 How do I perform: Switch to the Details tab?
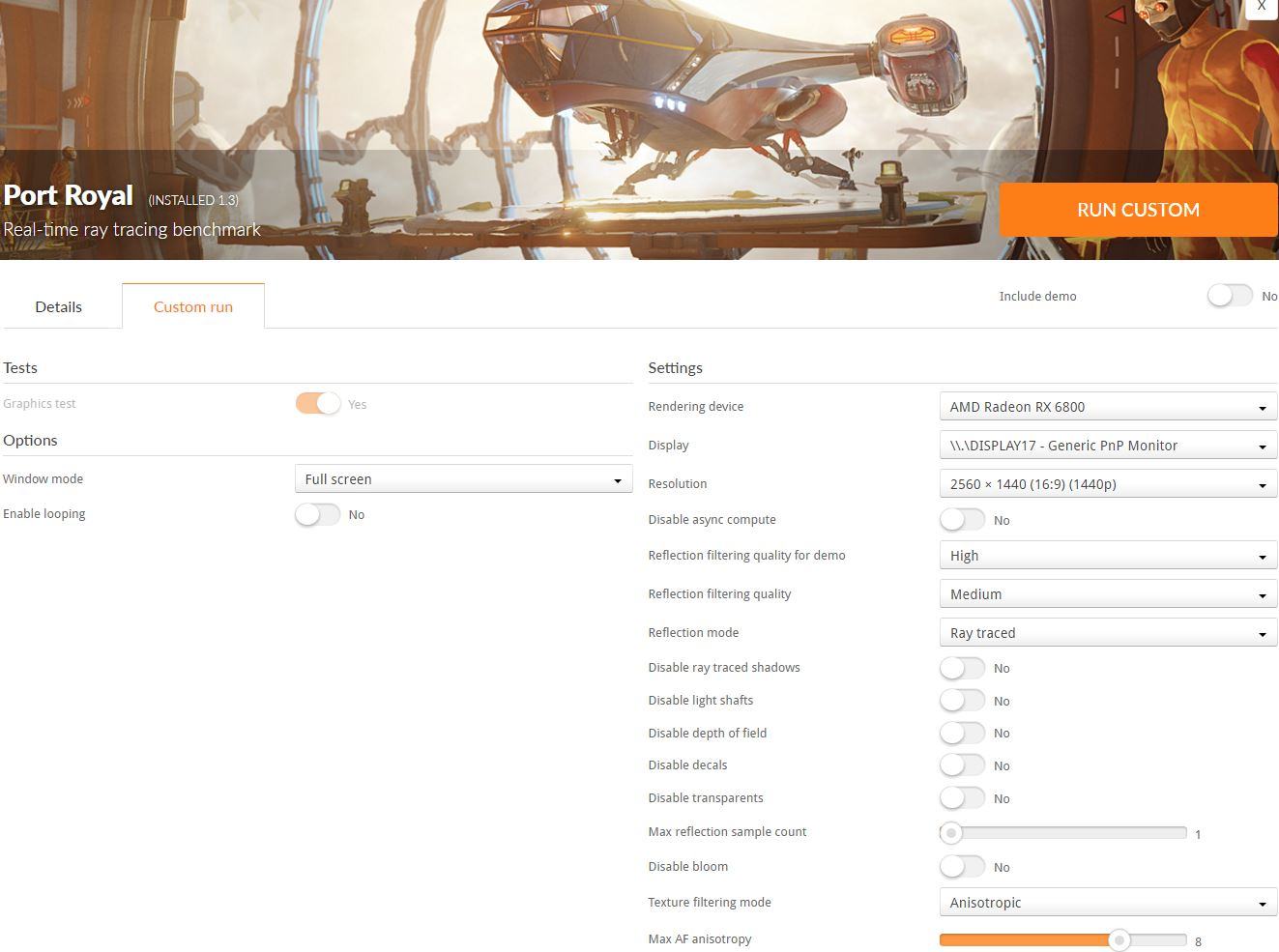click(59, 306)
